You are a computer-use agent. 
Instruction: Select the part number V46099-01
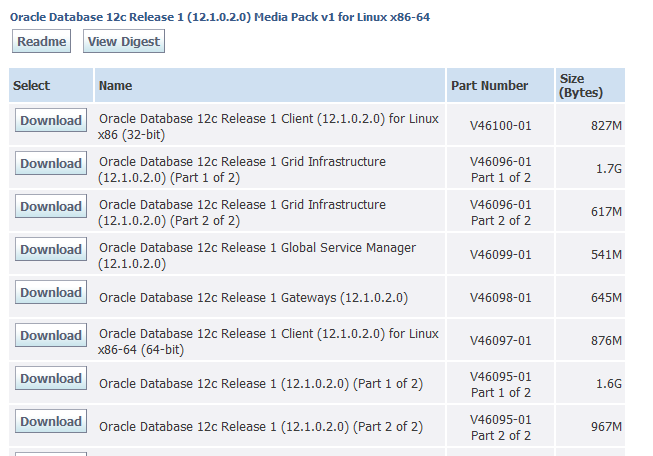[x=501, y=254]
